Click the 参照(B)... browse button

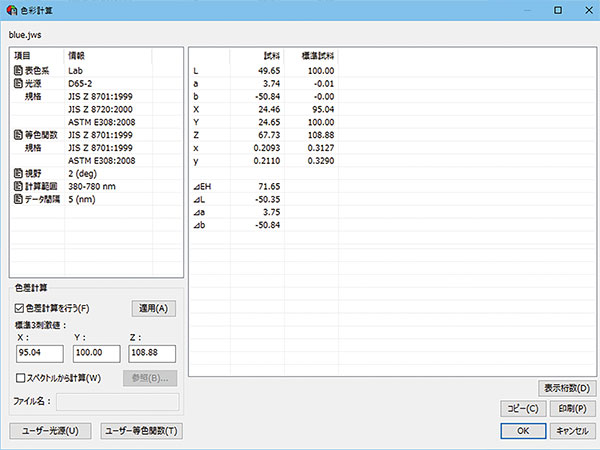pos(150,378)
